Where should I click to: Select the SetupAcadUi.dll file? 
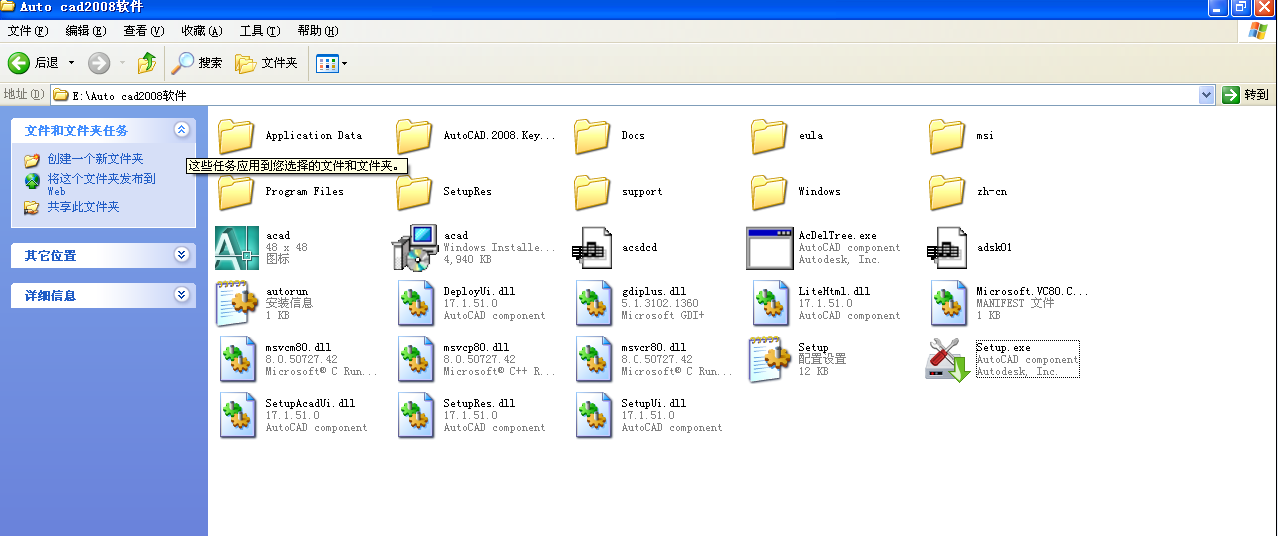pos(294,416)
